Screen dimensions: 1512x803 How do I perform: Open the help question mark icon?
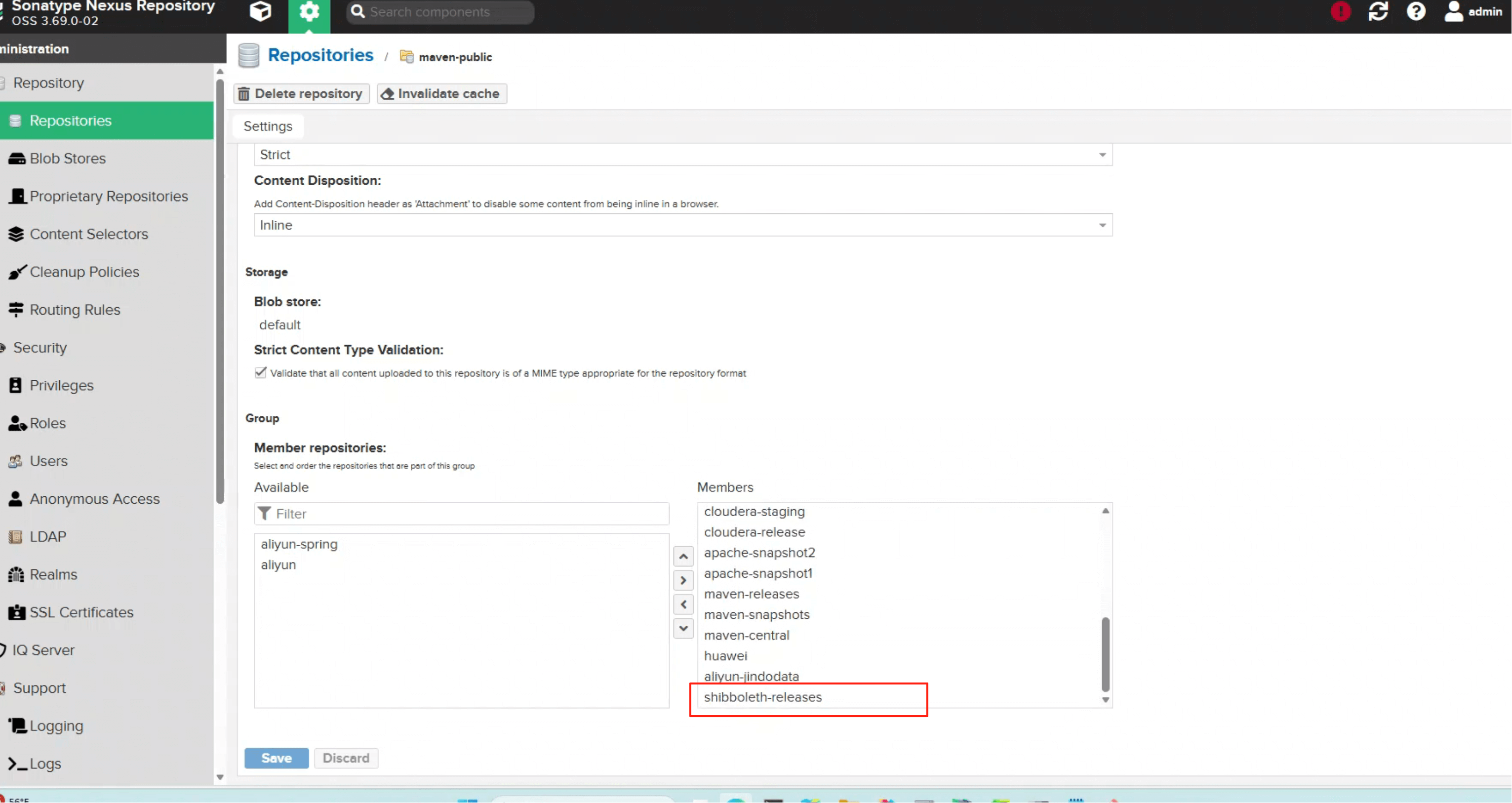click(x=1416, y=12)
